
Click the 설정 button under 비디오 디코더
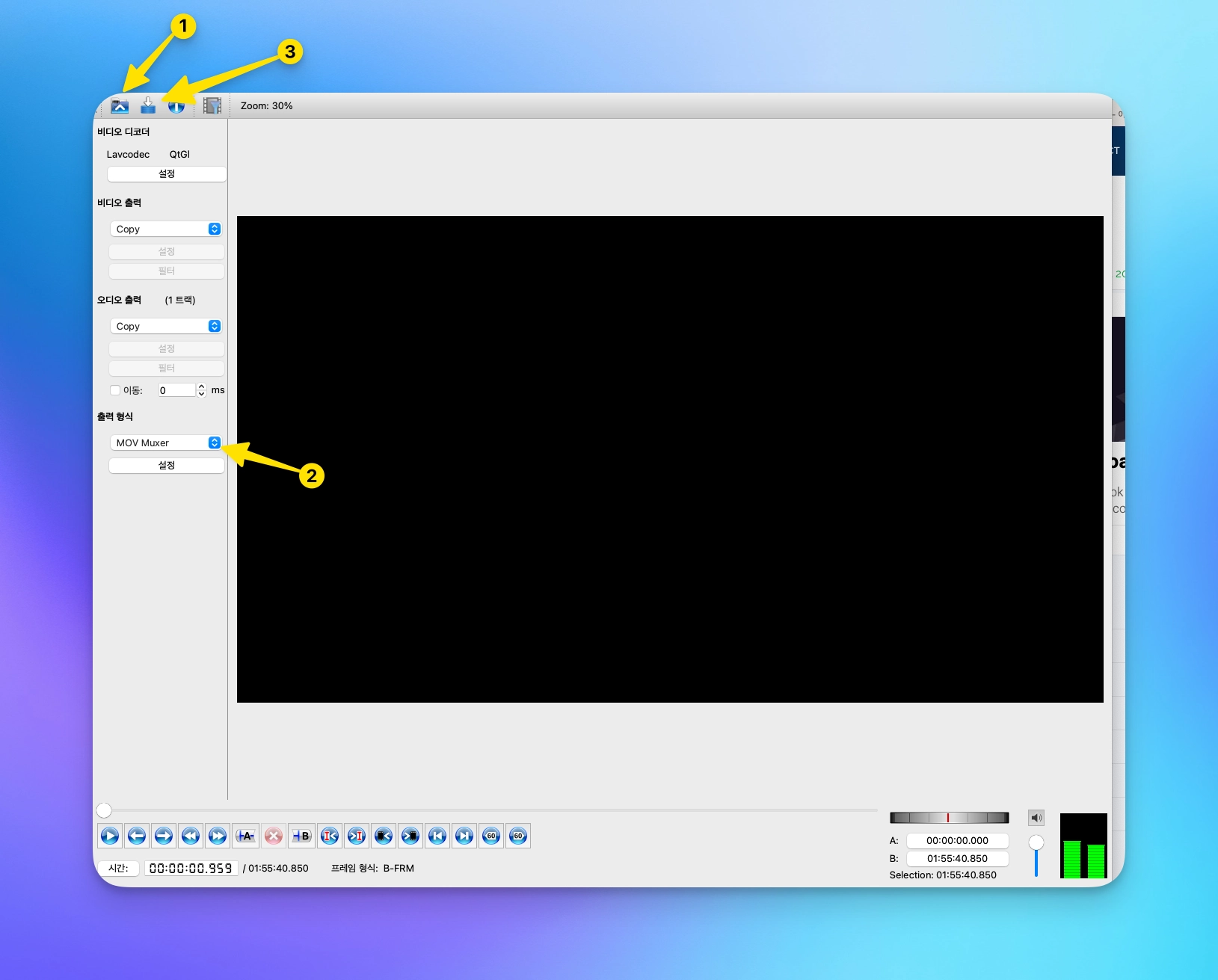[167, 173]
